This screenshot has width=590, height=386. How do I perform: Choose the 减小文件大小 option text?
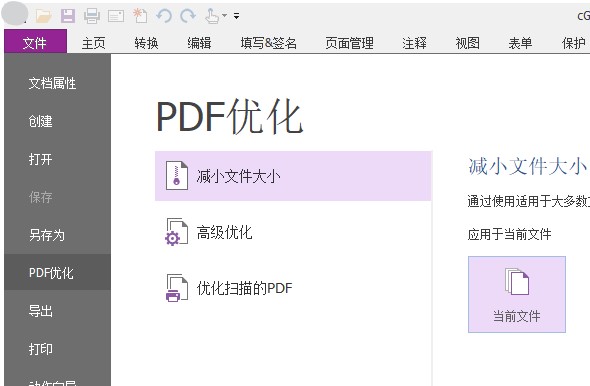238,176
